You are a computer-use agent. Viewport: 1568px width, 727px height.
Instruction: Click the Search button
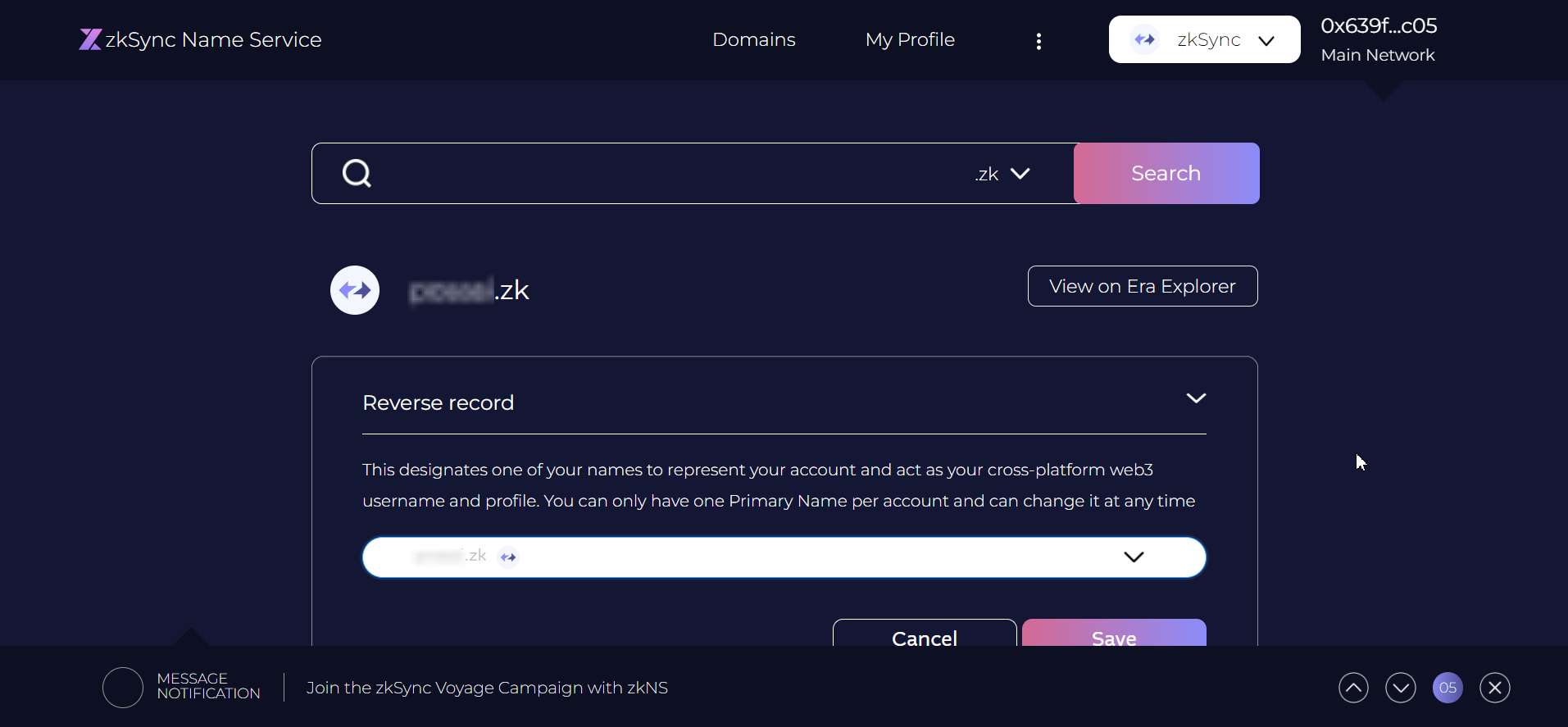pos(1166,173)
